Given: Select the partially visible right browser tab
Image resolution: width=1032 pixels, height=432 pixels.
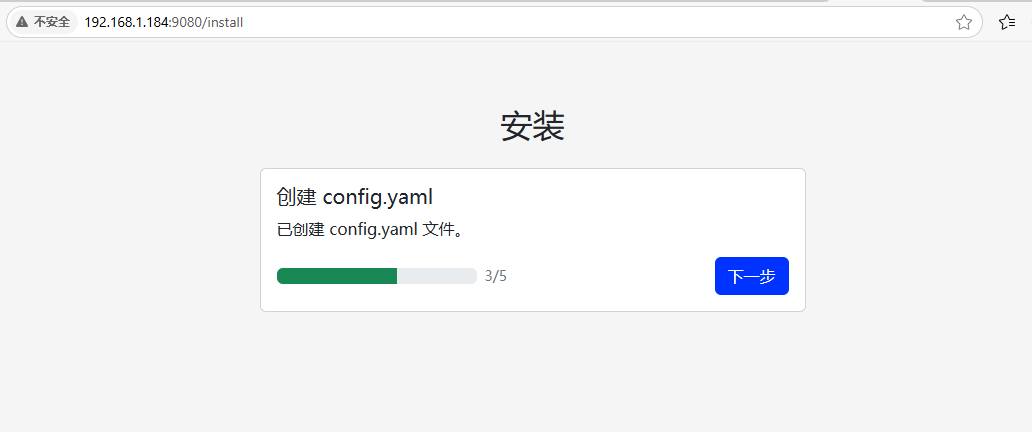Looking at the screenshot, I should [974, 1].
